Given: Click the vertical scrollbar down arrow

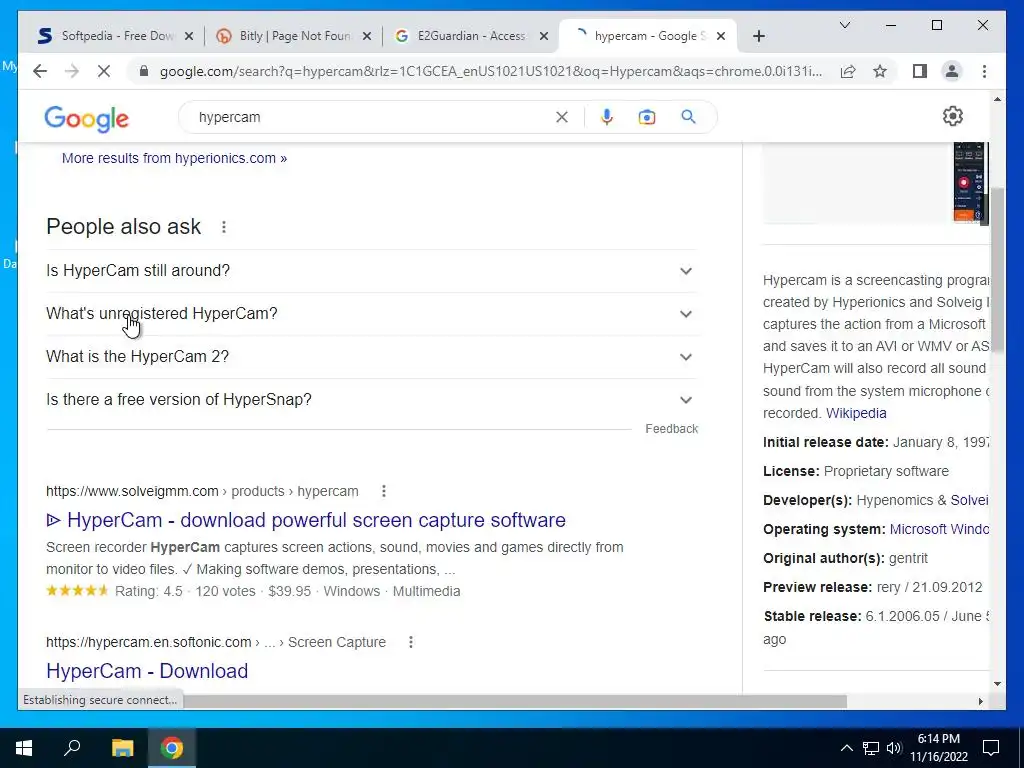Looking at the screenshot, I should coord(997,684).
